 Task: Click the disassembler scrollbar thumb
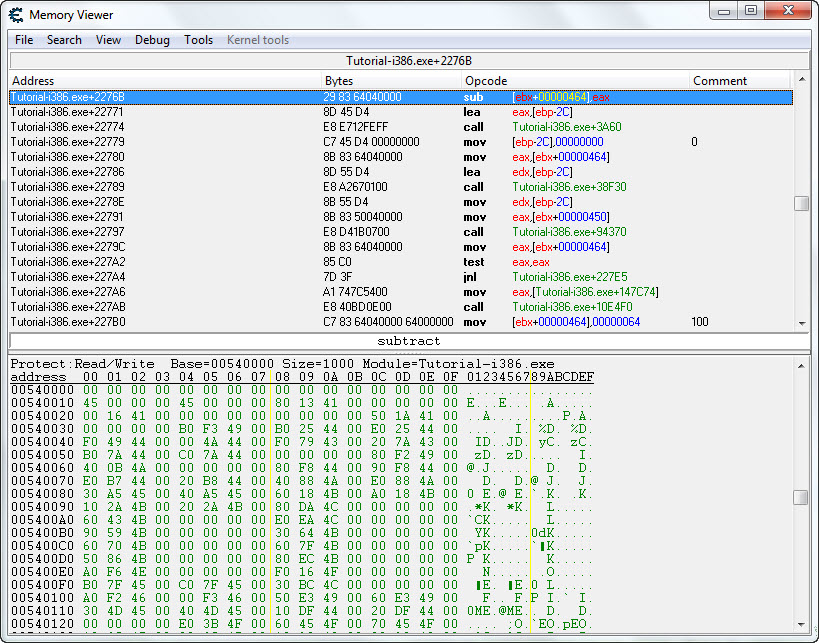pos(801,204)
